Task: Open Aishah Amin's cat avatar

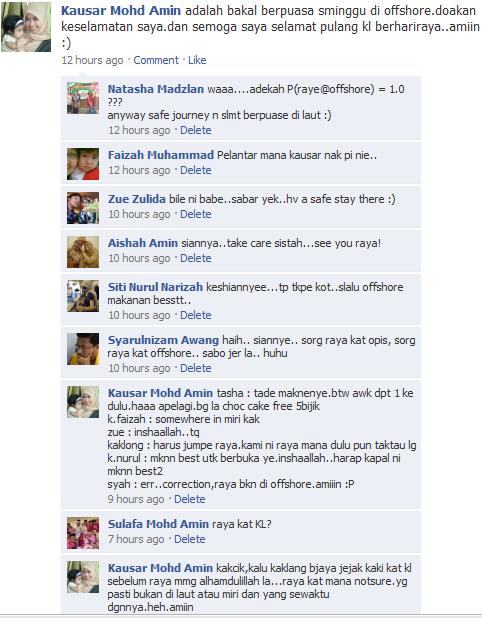Action: [x=83, y=252]
